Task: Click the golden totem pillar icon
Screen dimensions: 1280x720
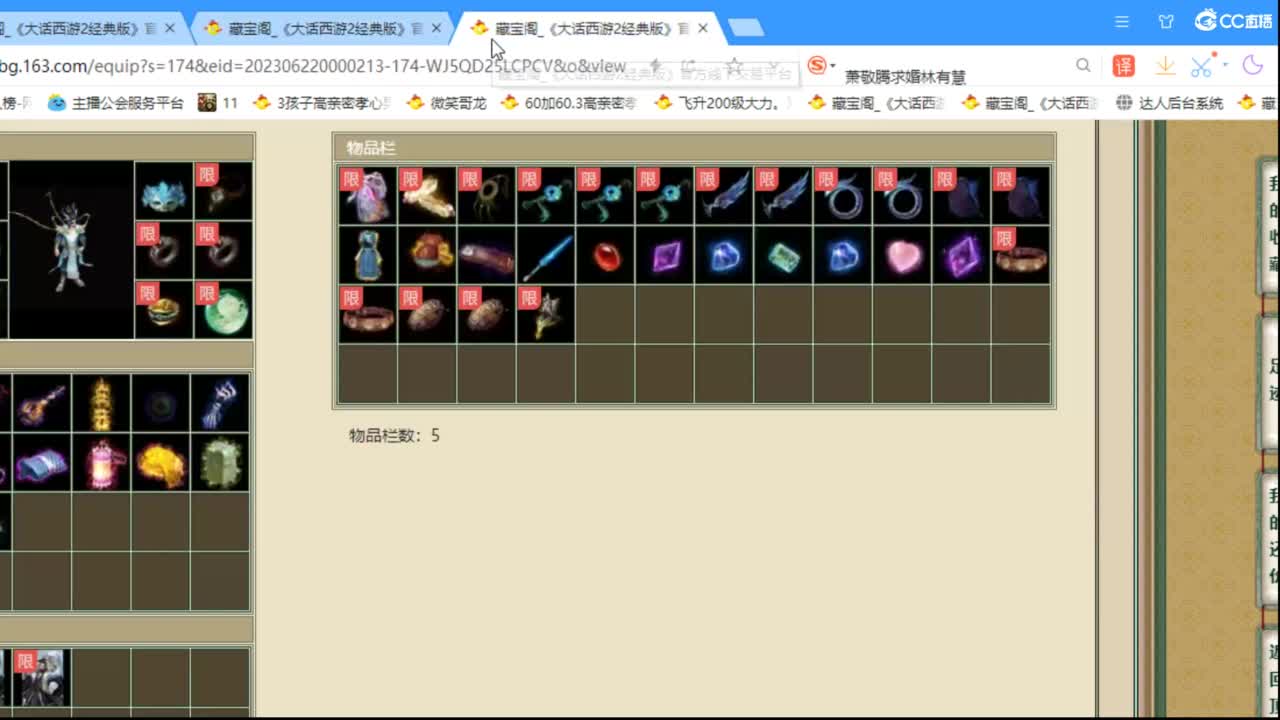Action: pos(101,403)
